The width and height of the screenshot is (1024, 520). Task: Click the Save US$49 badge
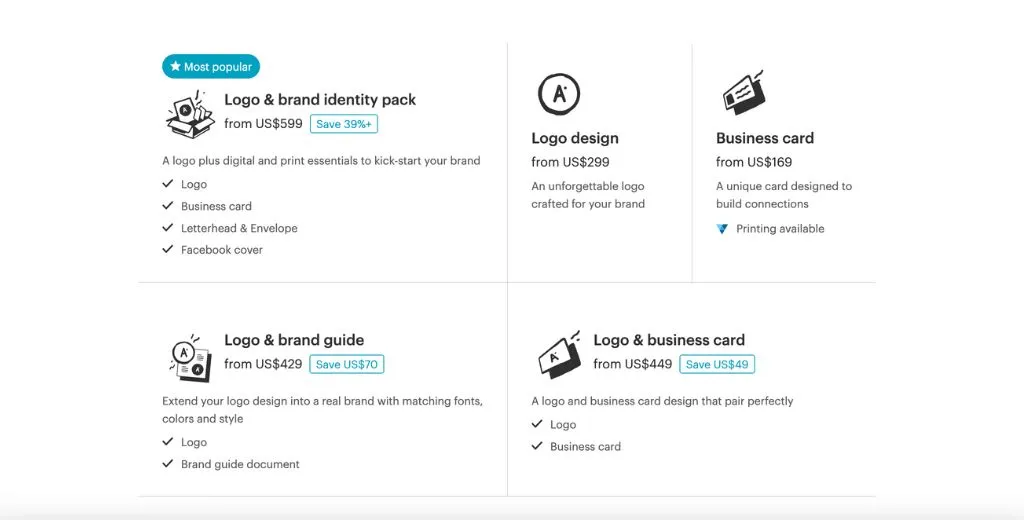point(717,364)
